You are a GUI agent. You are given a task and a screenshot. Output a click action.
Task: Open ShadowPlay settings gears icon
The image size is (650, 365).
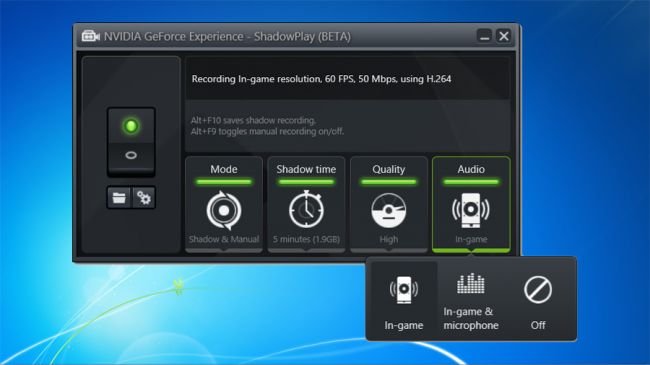[x=144, y=198]
